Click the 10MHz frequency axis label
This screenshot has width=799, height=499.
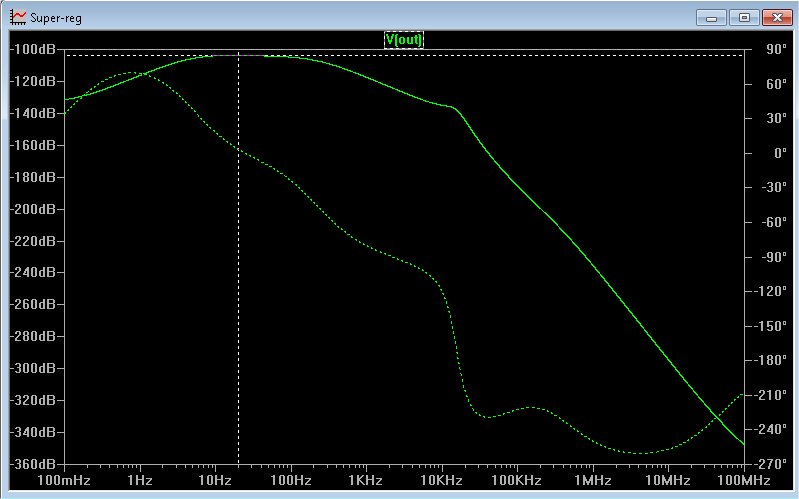[x=668, y=480]
